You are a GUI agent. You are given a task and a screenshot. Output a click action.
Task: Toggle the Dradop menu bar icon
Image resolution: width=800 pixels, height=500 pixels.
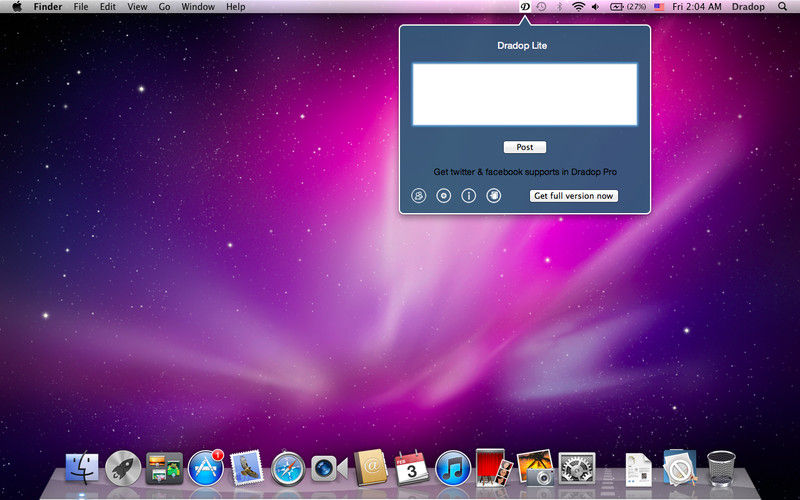524,7
